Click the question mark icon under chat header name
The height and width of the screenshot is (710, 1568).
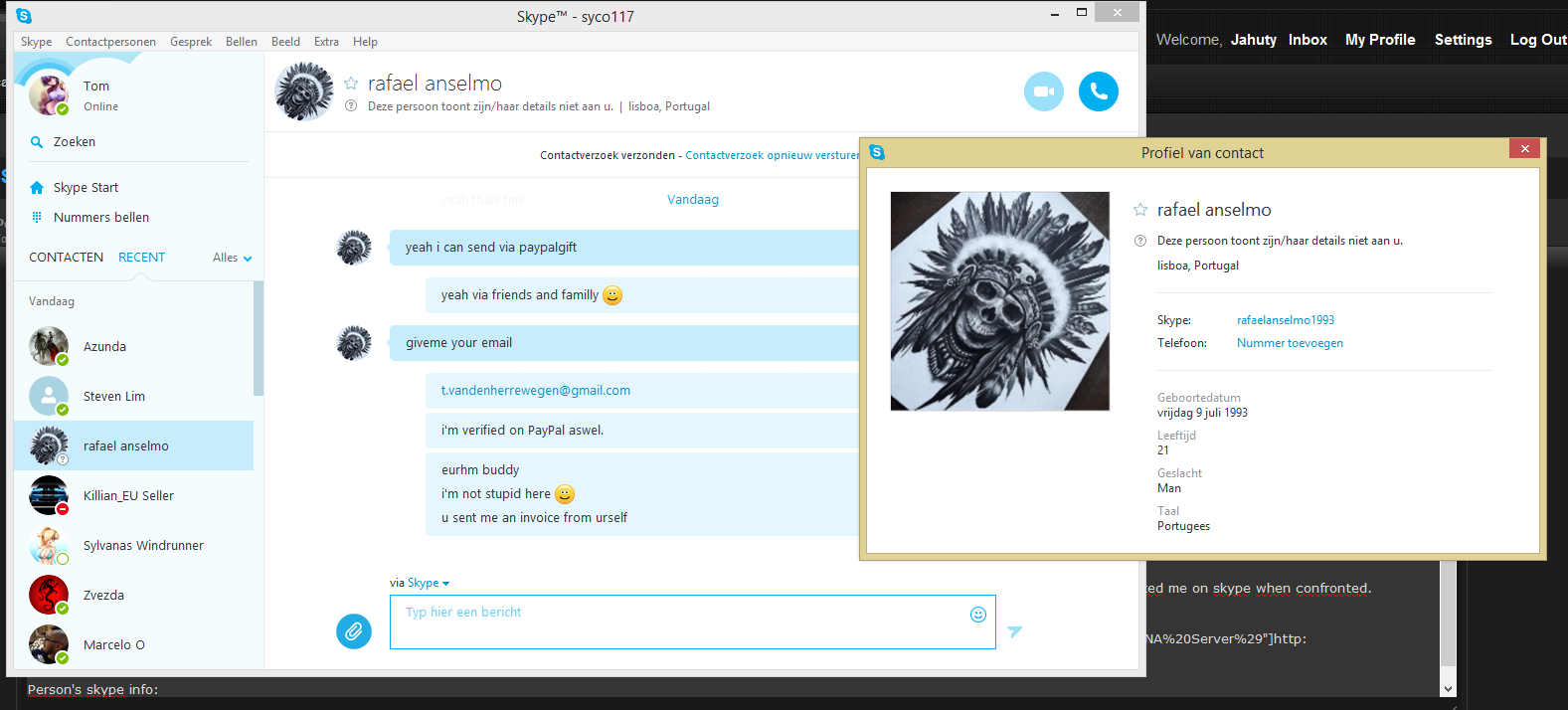tap(351, 105)
